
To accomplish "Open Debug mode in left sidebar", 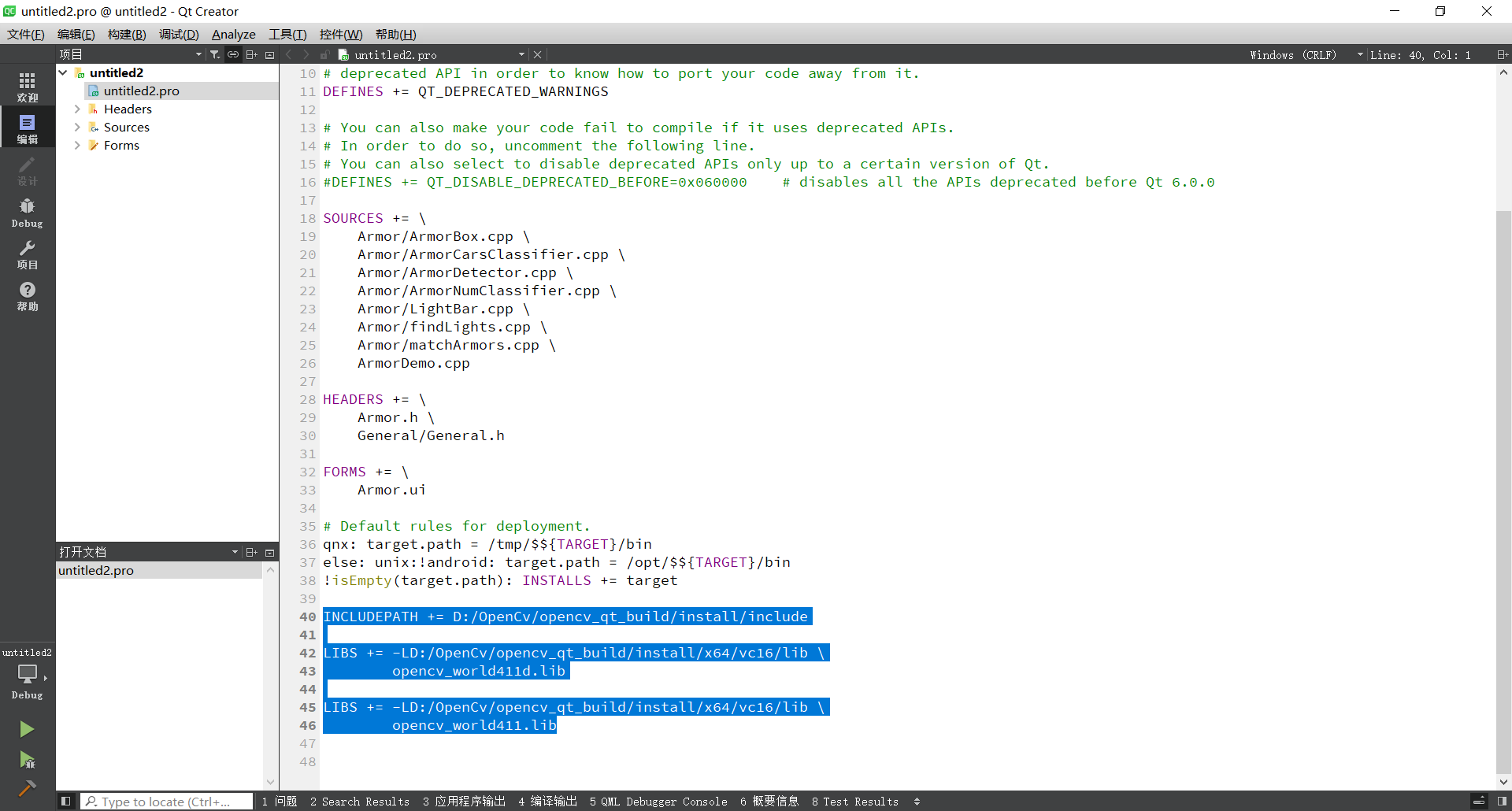I will pyautogui.click(x=28, y=212).
